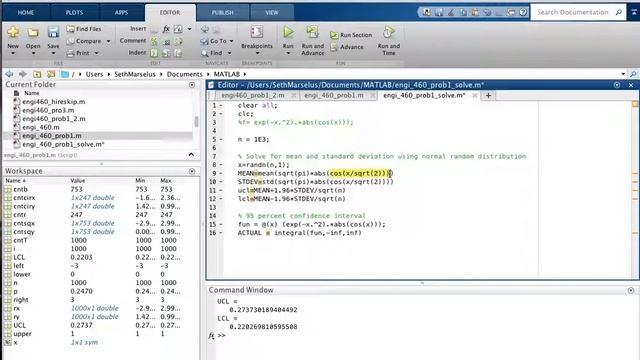Screen dimensions: 640x360
Task: Select engi460_hireskip.m file
Action: 53,102
